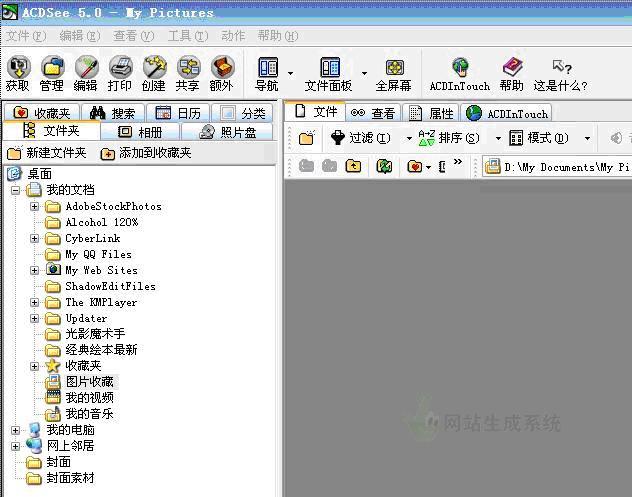Image resolution: width=632 pixels, height=497 pixels.
Task: Switch to the 分类 tab
Action: coord(243,112)
